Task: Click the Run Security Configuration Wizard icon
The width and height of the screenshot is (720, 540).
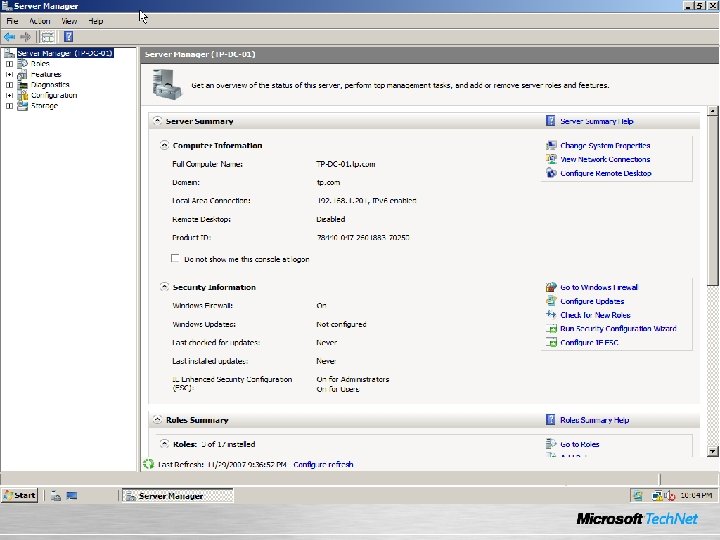Action: (551, 329)
